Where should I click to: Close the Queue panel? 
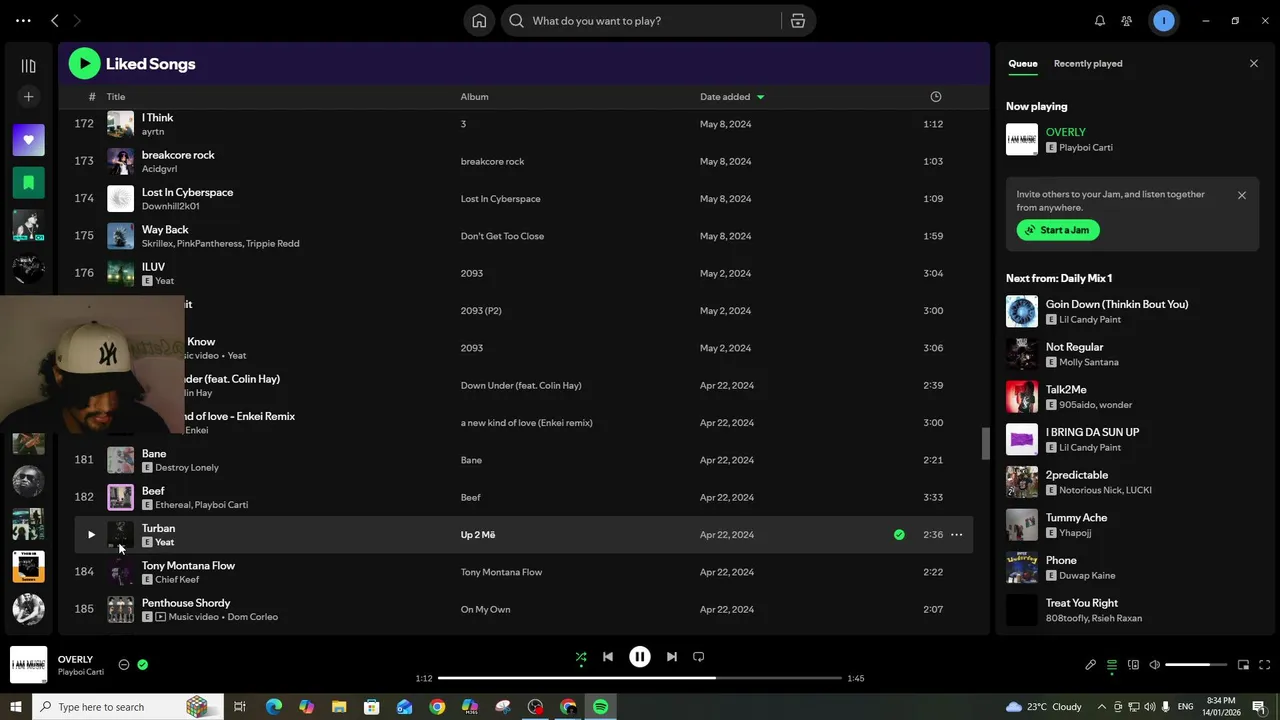coord(1254,64)
